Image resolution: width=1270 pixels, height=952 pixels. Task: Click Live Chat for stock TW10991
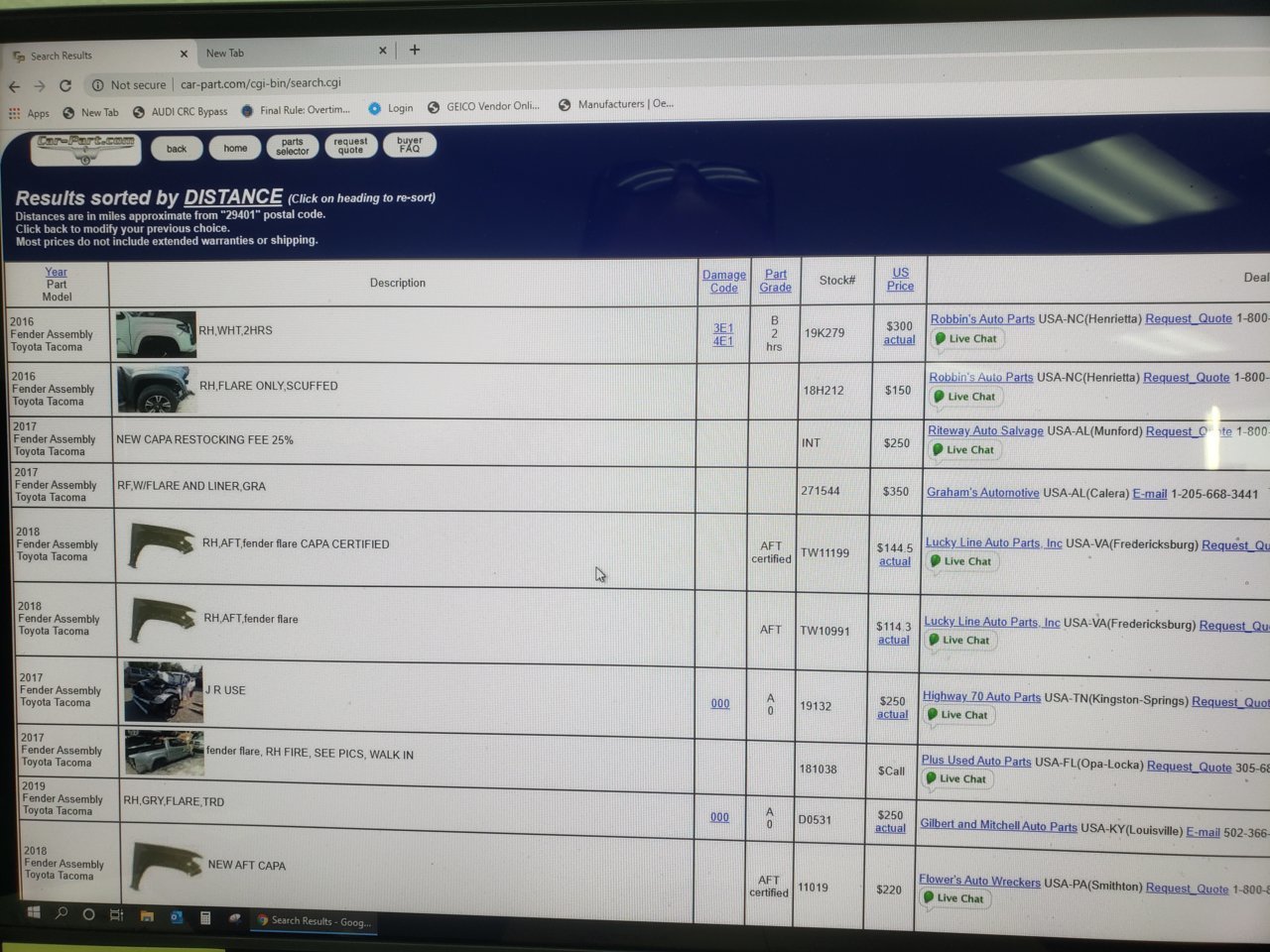[958, 640]
